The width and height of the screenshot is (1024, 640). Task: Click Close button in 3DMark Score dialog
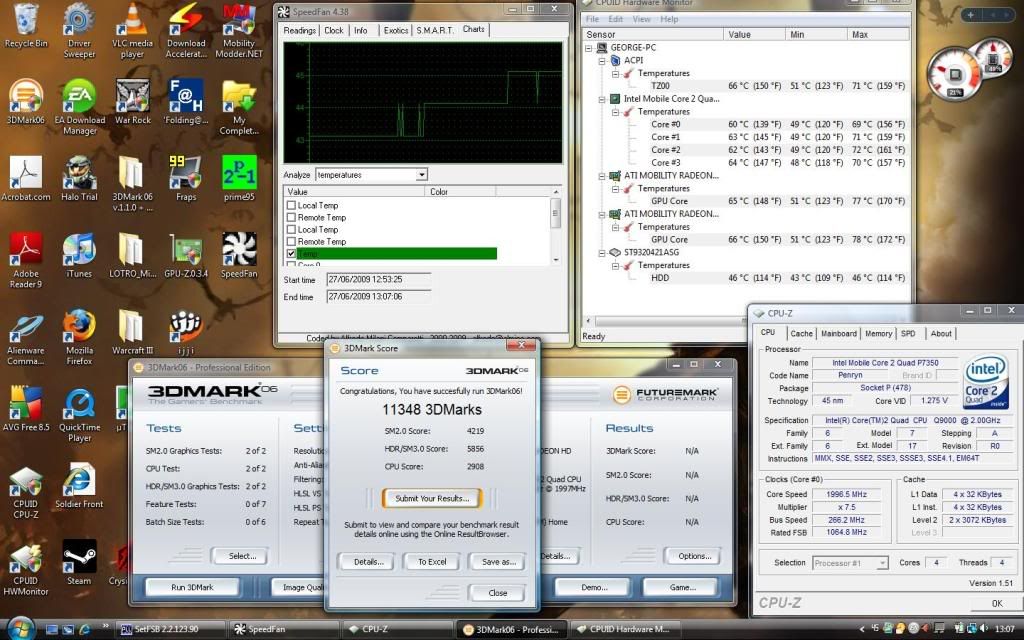tap(498, 593)
